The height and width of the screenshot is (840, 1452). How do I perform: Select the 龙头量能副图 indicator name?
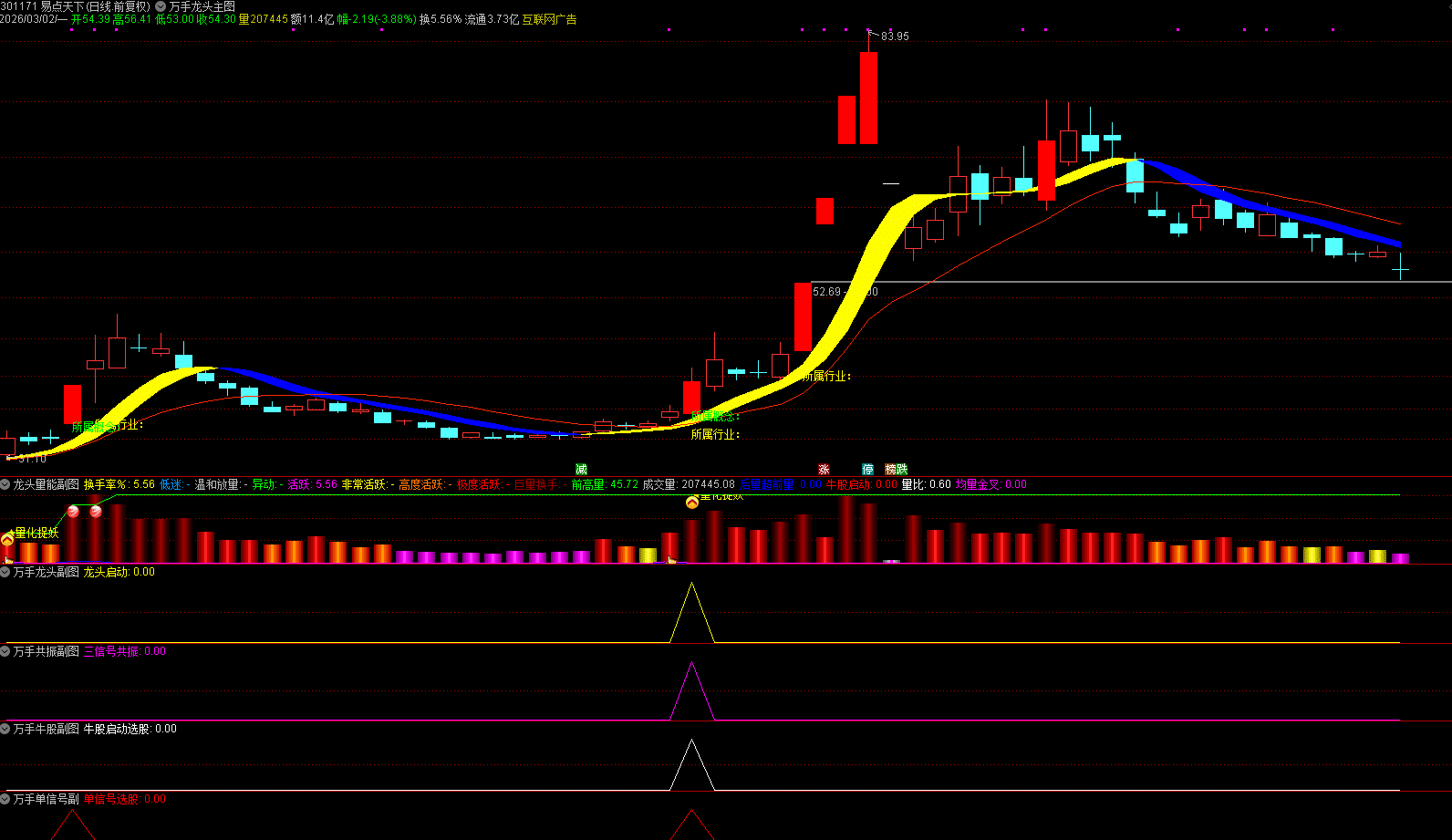tap(46, 485)
